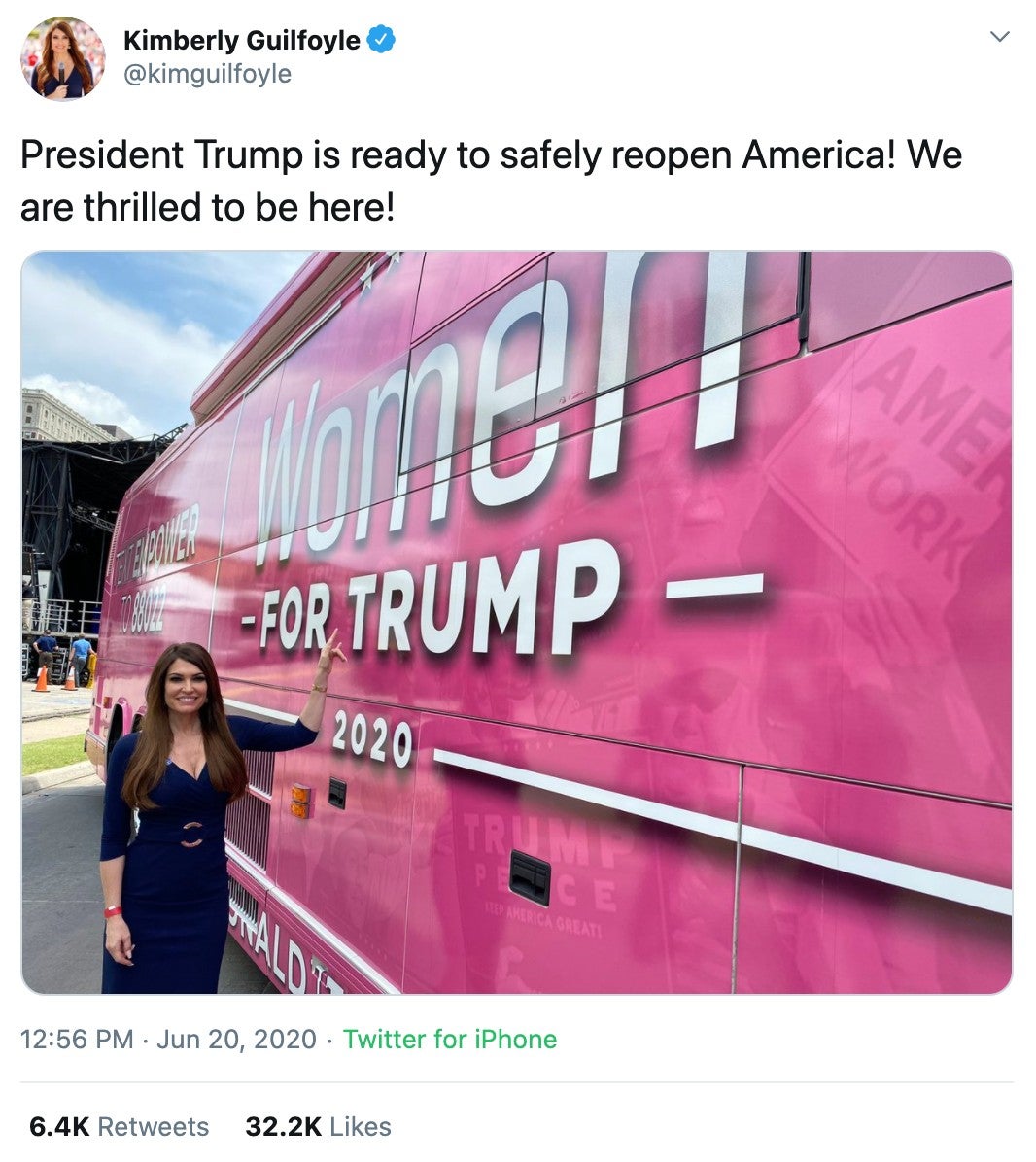The height and width of the screenshot is (1162, 1036).
Task: Expand the tweet options chevron
Action: pos(1000,36)
